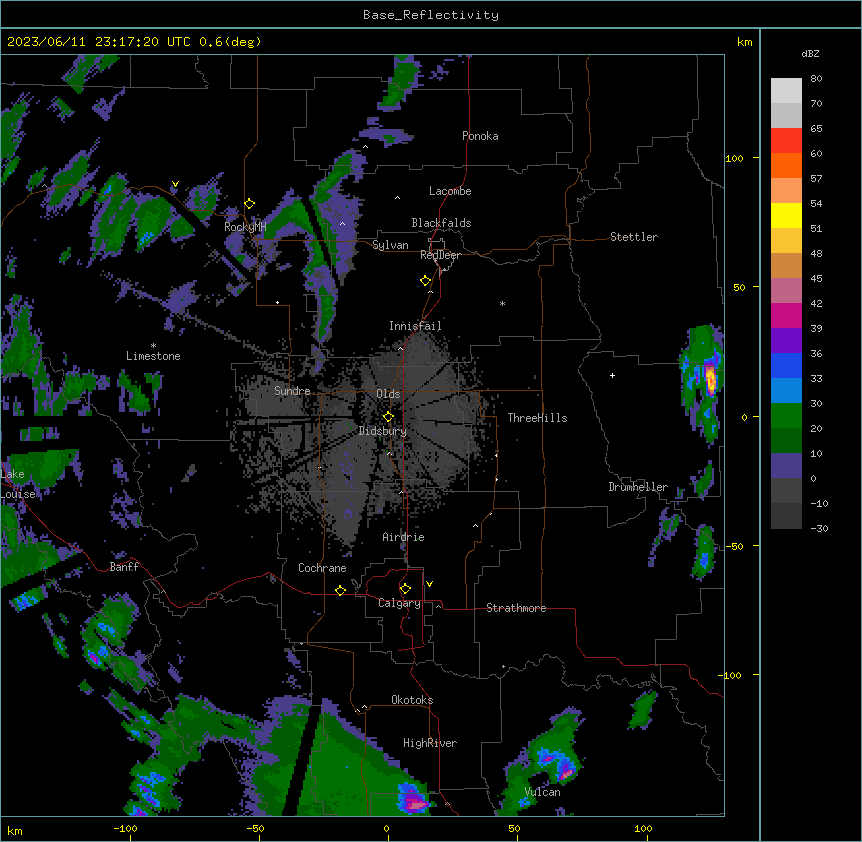Click the Ponoka city label
Viewport: 862px width, 842px height.
coord(480,136)
